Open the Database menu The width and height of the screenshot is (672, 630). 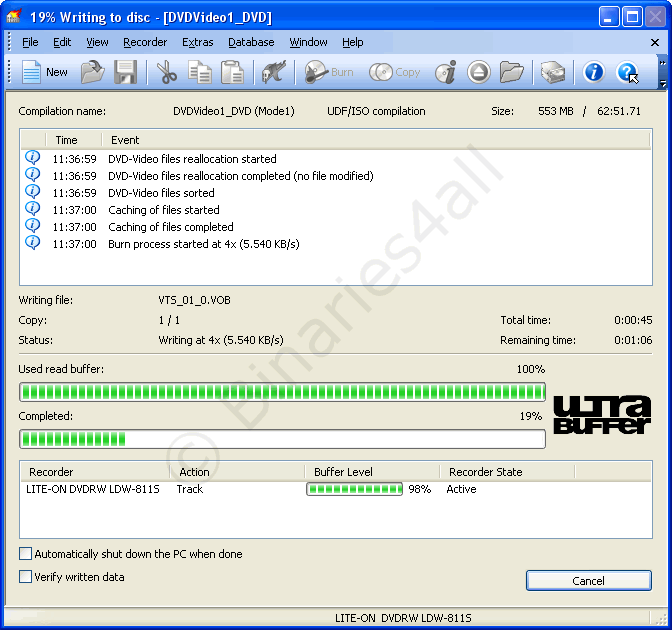click(251, 42)
